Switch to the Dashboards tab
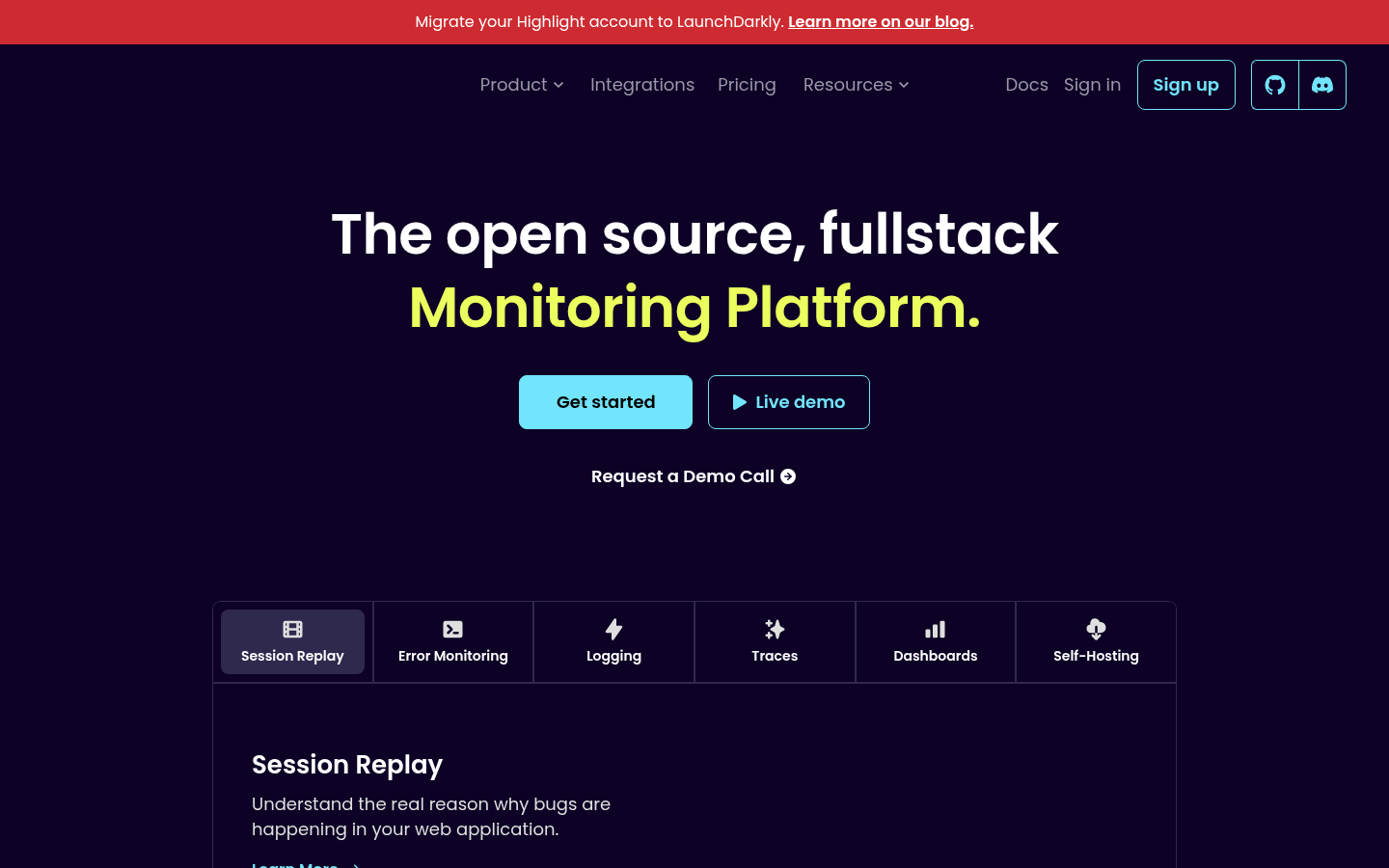 point(936,641)
